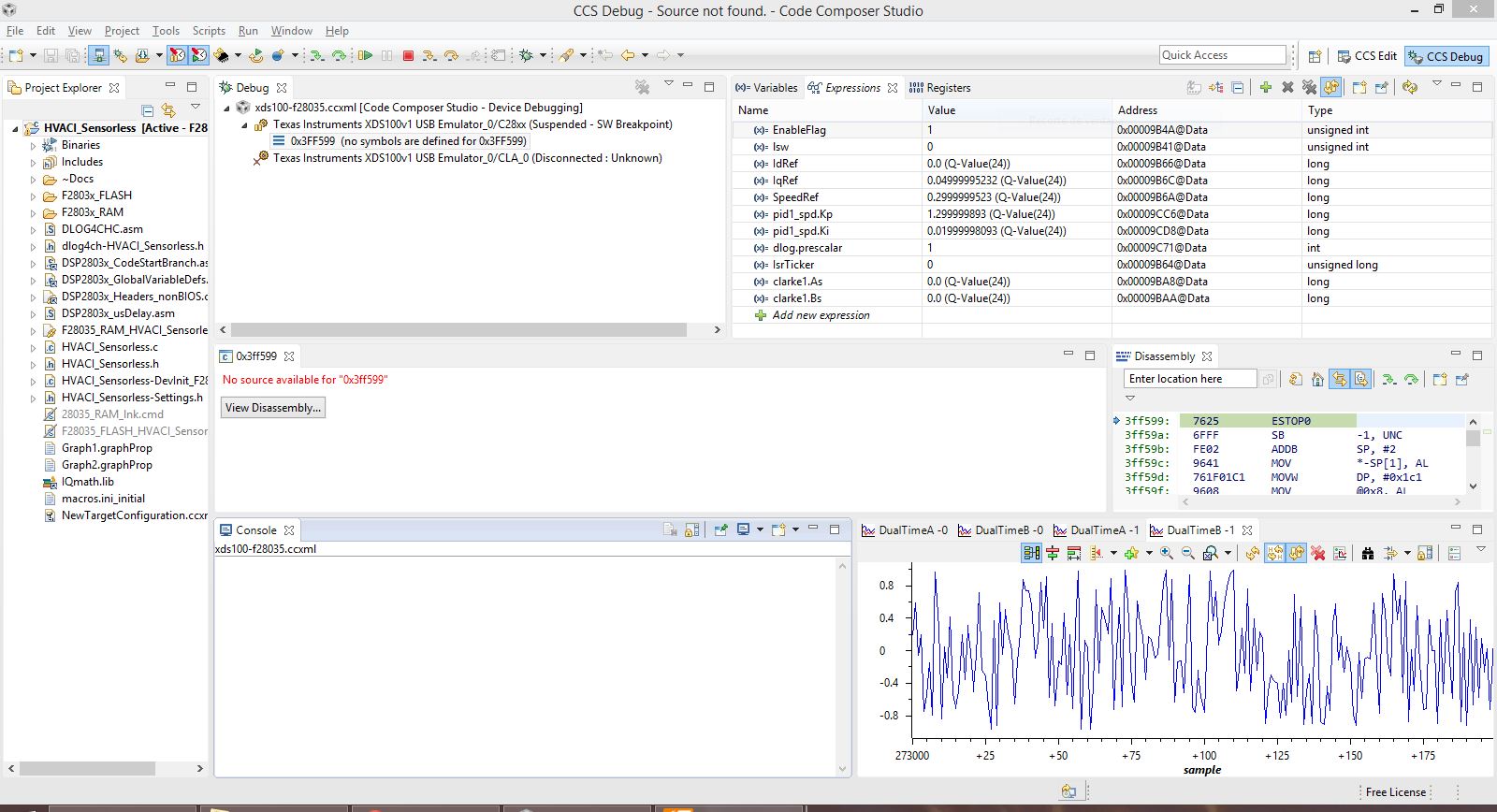1497x812 pixels.
Task: Collapse the xds100-f28035.ccxml debug session node
Action: 226,108
